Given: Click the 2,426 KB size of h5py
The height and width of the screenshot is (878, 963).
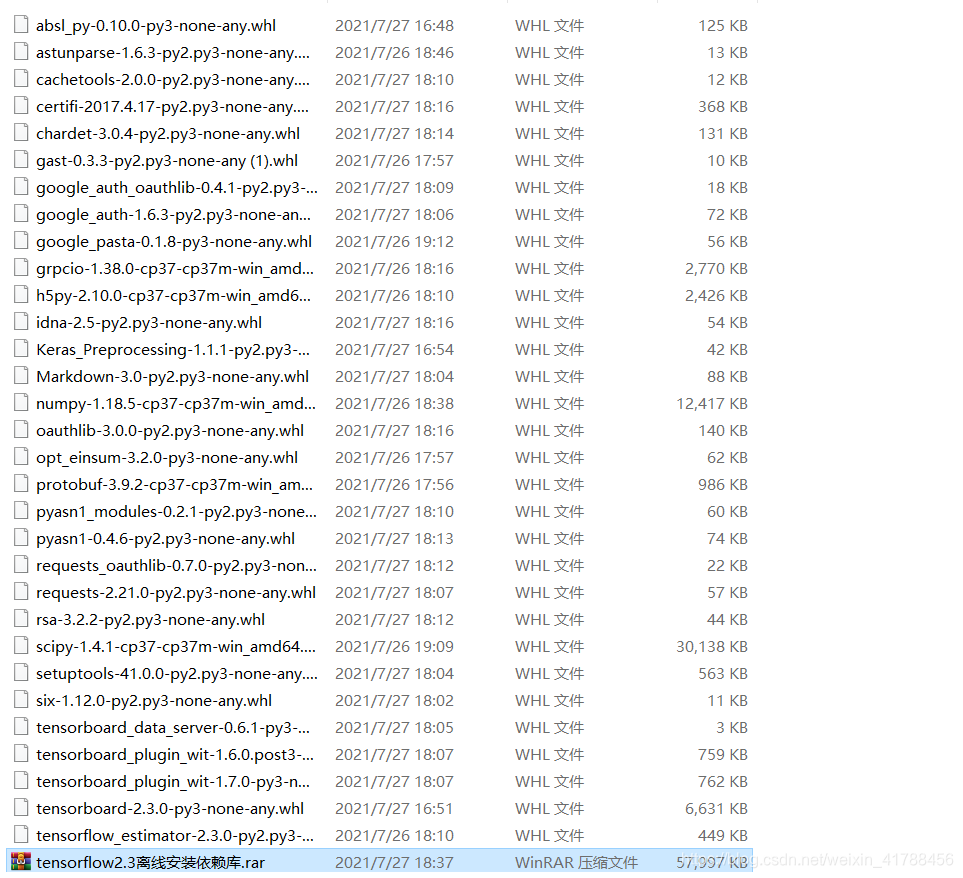Looking at the screenshot, I should 716,295.
